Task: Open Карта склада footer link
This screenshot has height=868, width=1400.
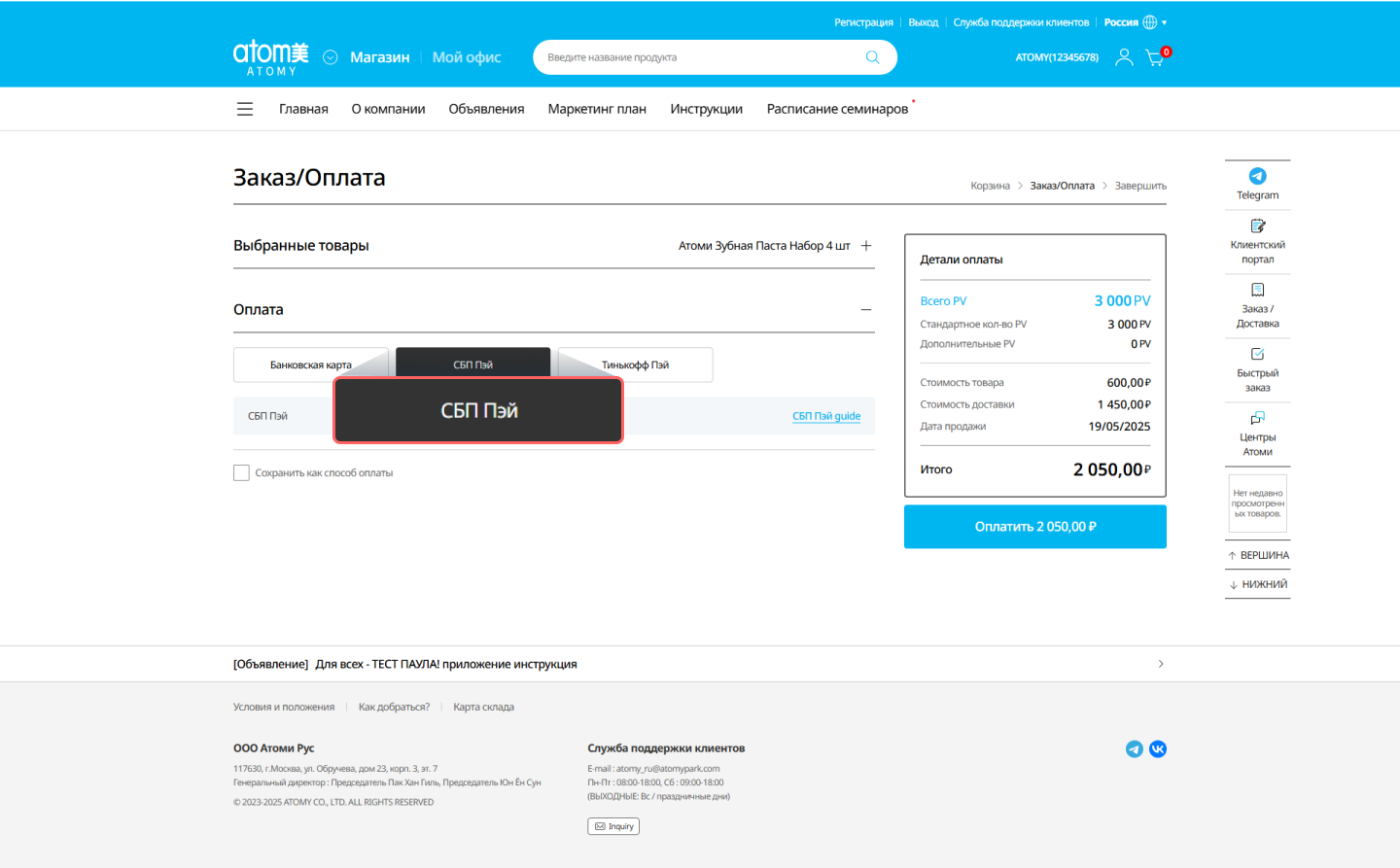Action: click(x=483, y=707)
